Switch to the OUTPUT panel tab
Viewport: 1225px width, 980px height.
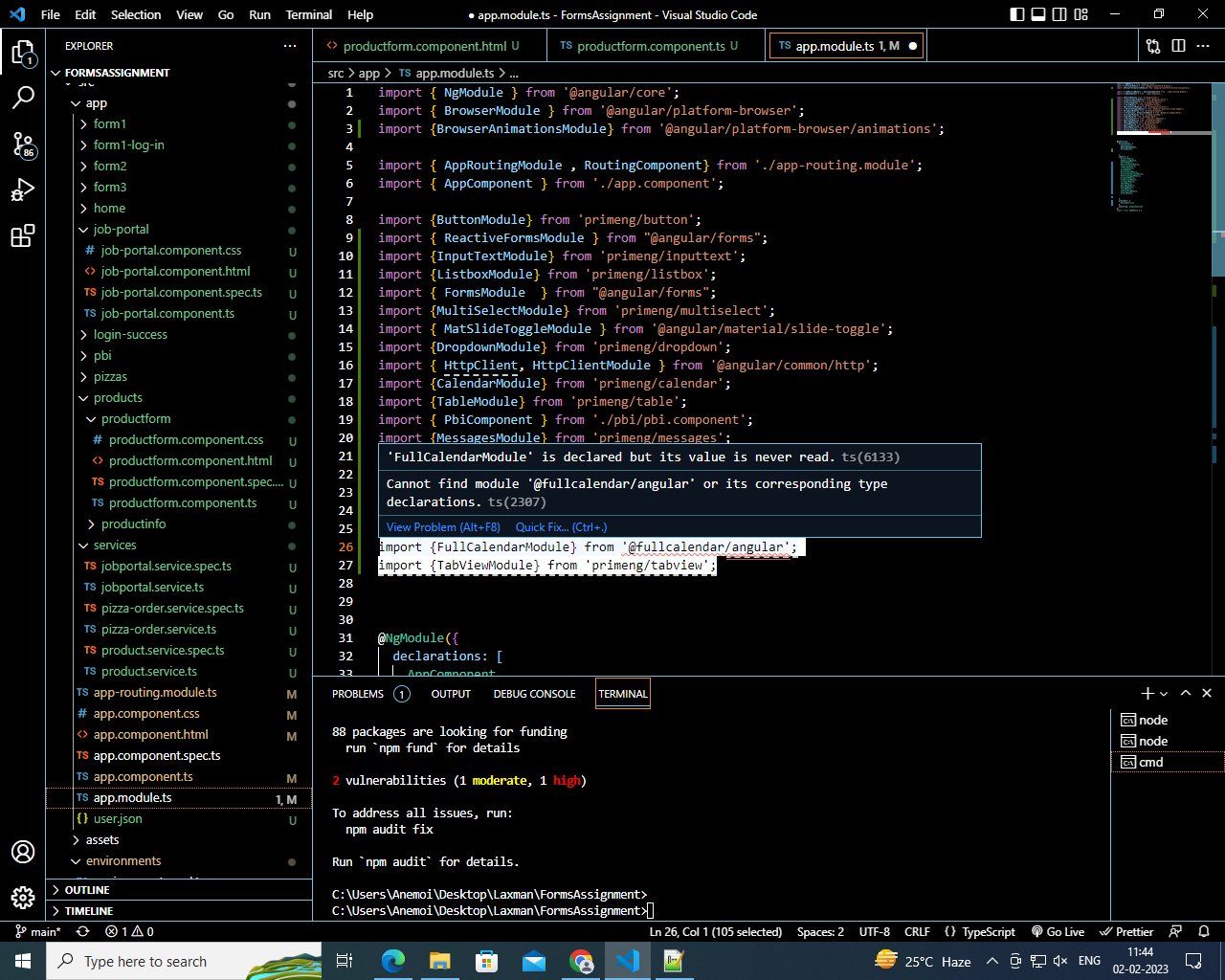(x=451, y=694)
